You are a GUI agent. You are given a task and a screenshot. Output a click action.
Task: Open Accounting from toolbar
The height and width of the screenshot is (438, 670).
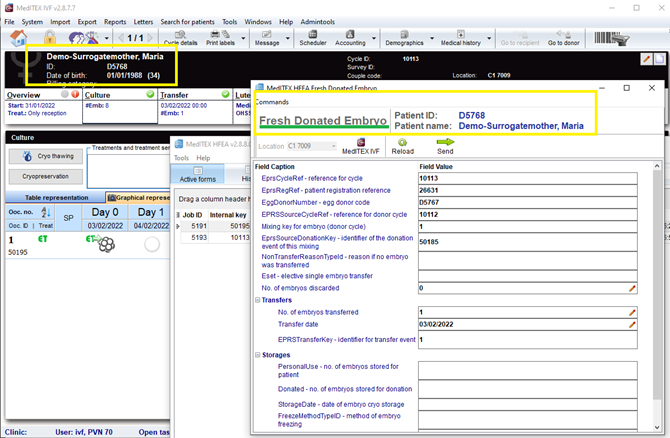click(350, 38)
